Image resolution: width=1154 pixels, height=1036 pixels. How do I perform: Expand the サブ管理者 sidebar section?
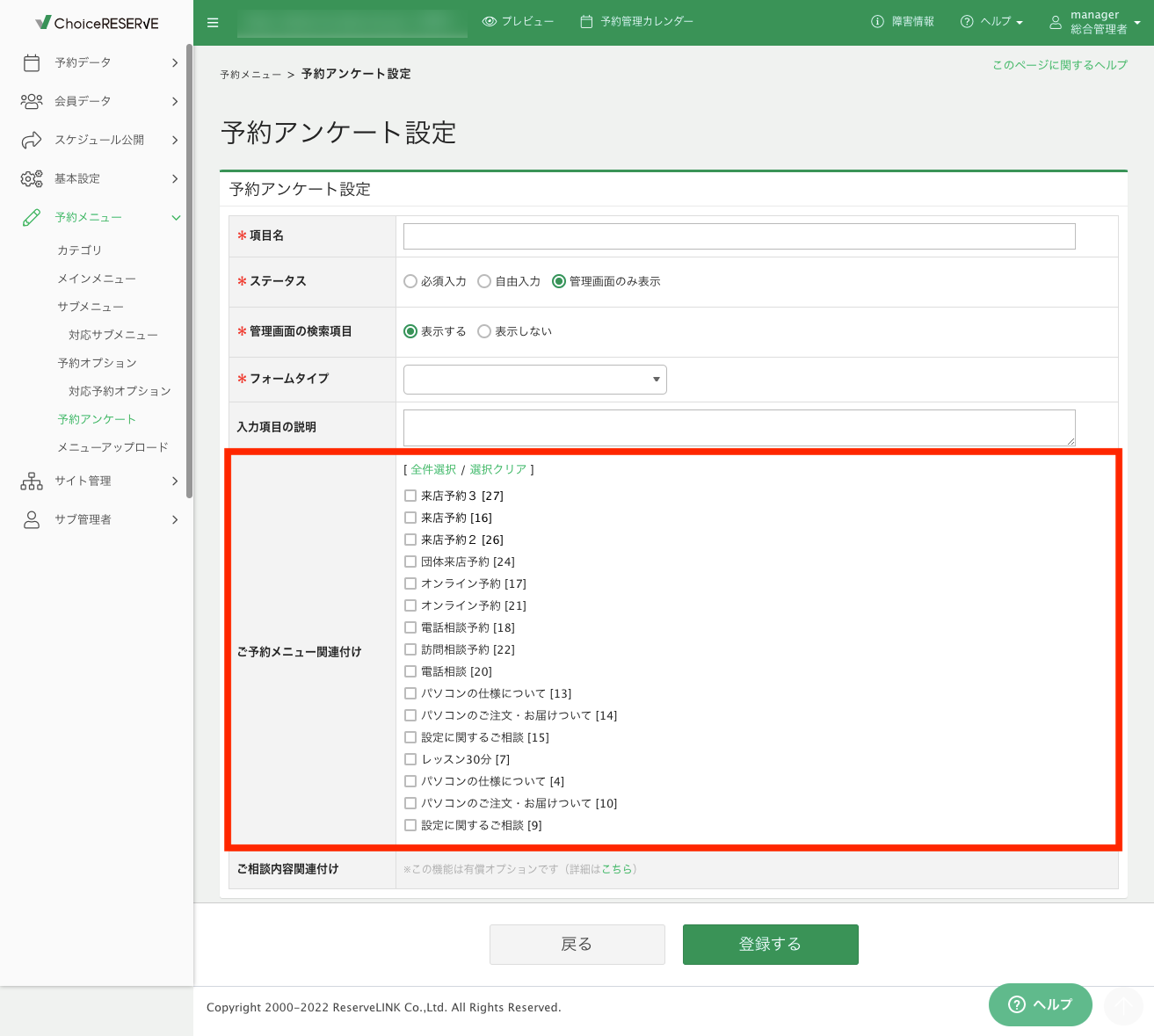175,519
